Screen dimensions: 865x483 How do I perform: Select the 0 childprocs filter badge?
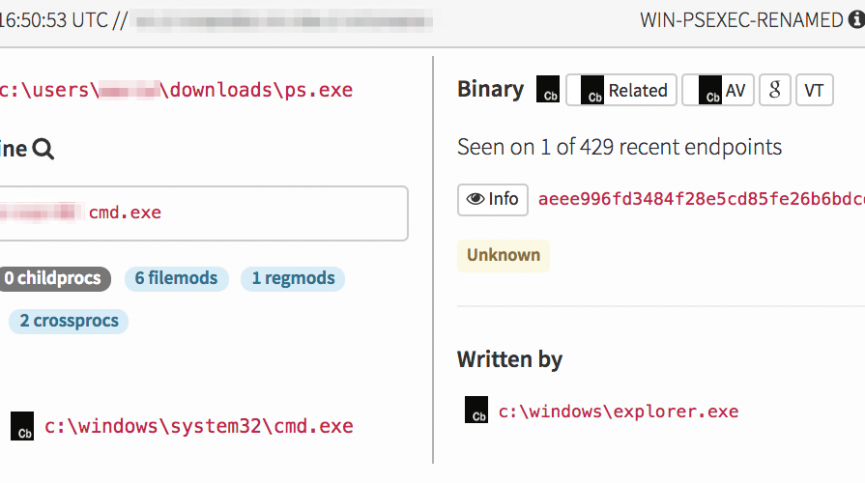(x=54, y=279)
